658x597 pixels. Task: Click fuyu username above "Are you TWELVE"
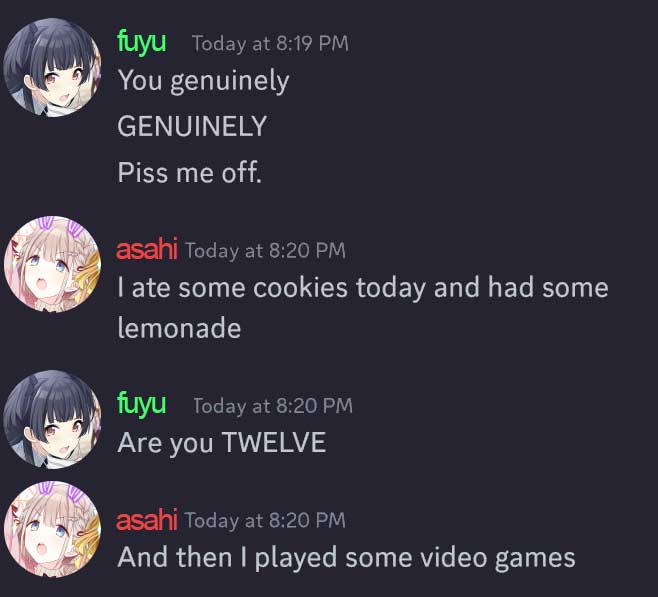tap(141, 404)
